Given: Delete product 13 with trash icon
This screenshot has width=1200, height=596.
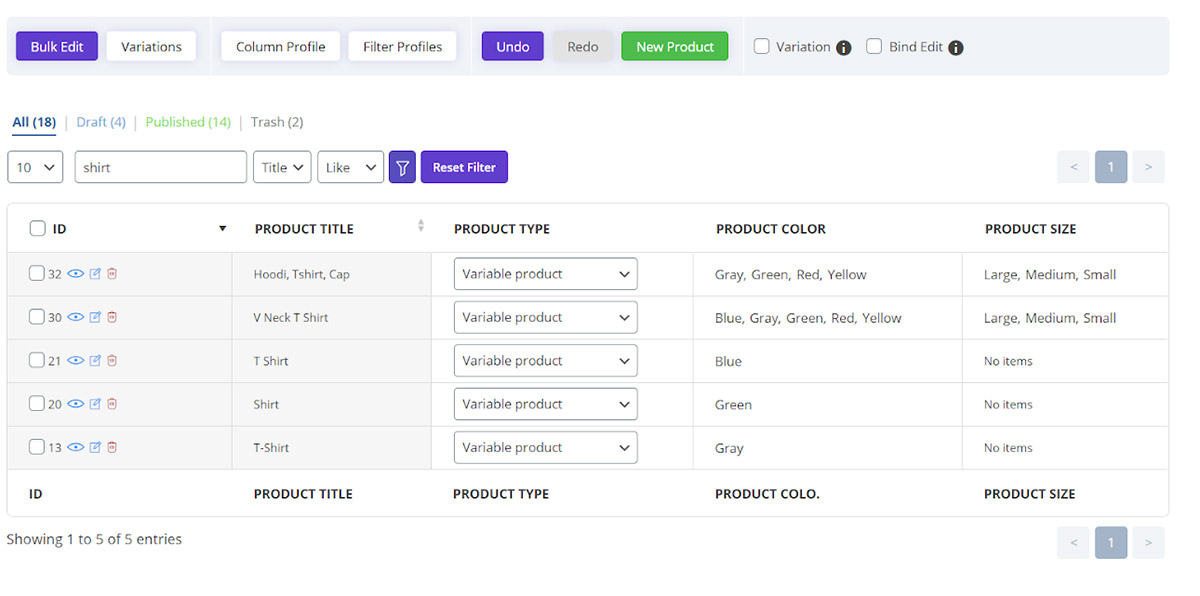Looking at the screenshot, I should click(112, 447).
